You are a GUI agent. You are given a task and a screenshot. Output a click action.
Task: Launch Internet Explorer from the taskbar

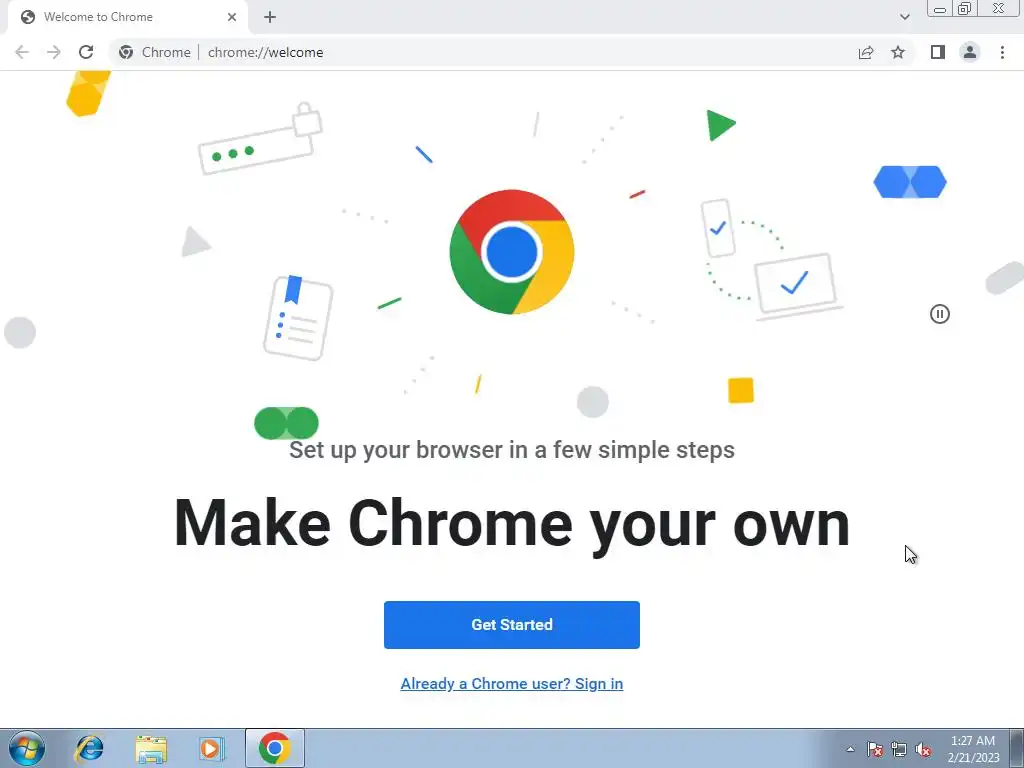tap(89, 748)
